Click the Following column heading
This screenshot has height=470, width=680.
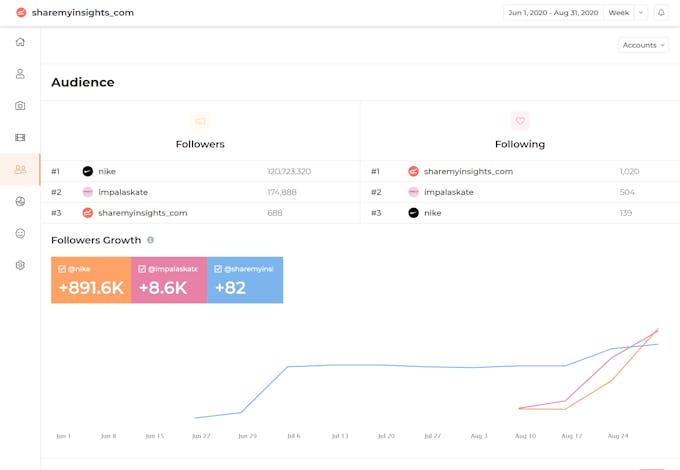(x=520, y=144)
